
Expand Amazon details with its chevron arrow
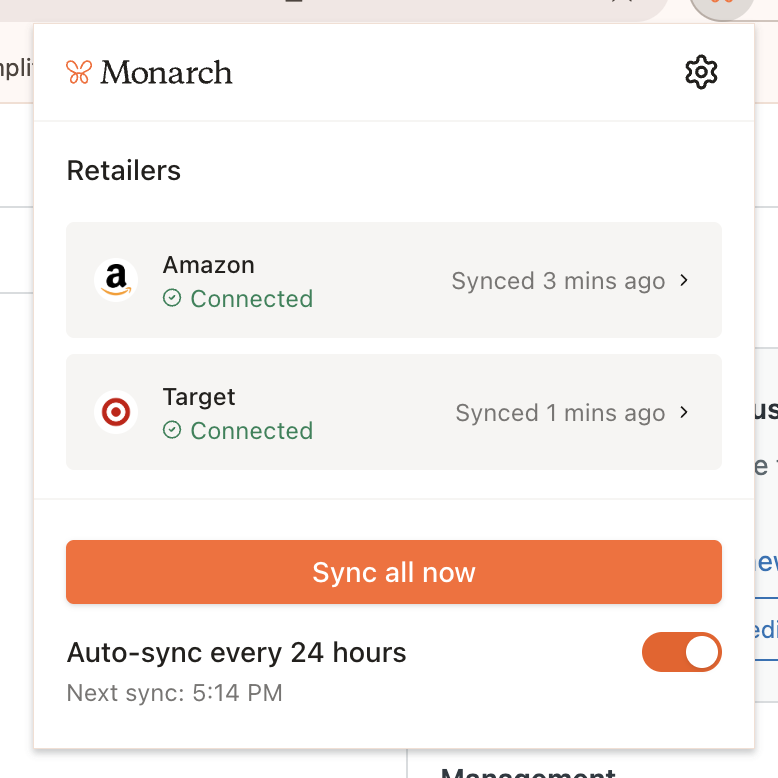tap(684, 280)
